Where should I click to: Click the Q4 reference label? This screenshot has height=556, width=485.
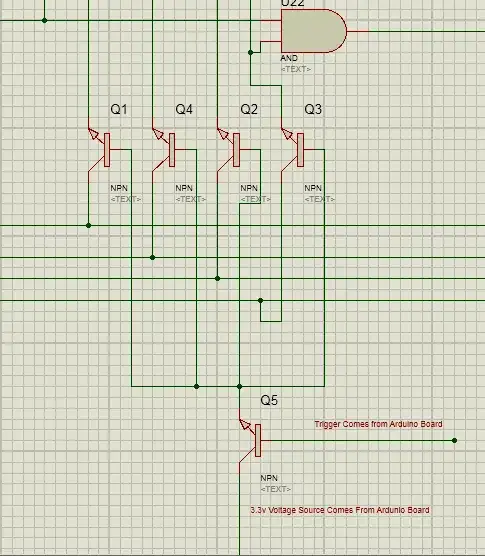coord(184,109)
